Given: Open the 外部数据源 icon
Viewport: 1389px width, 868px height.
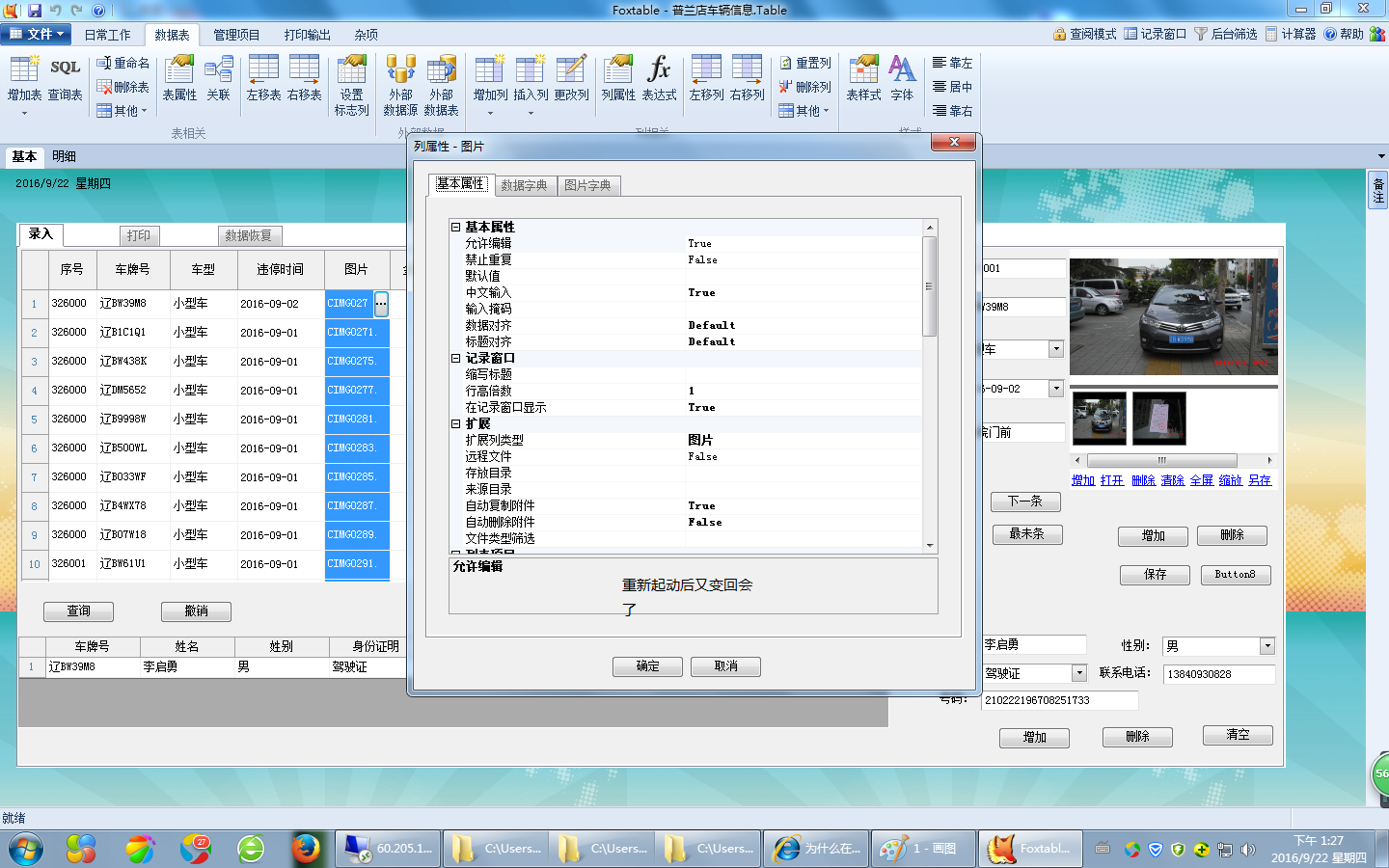Looking at the screenshot, I should point(400,86).
